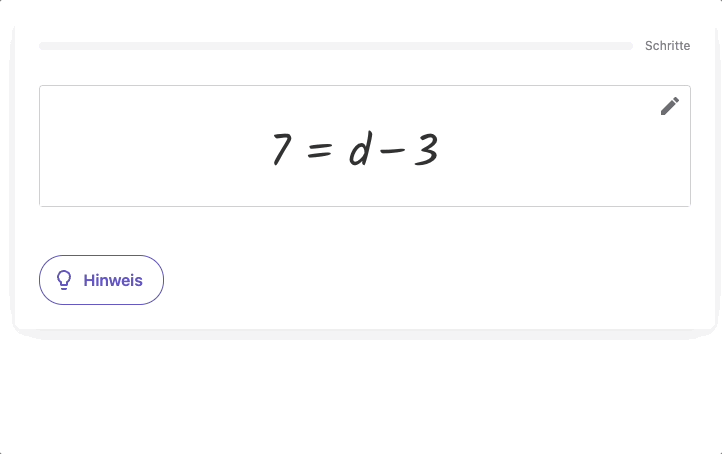Screen dimensions: 722x454
Task: Click the pencil edit icon
Action: click(x=670, y=106)
